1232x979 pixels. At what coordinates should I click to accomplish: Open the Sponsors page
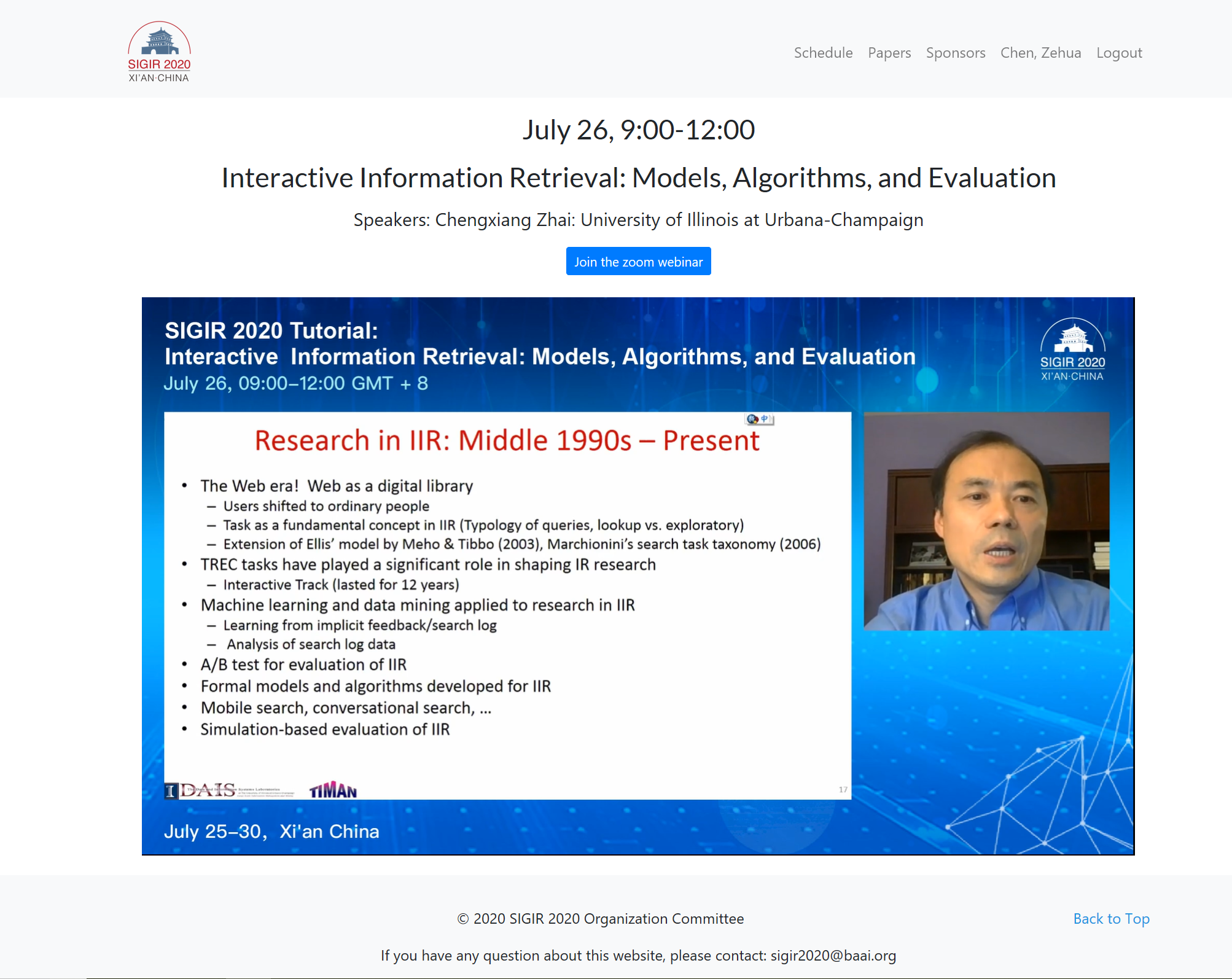point(955,53)
